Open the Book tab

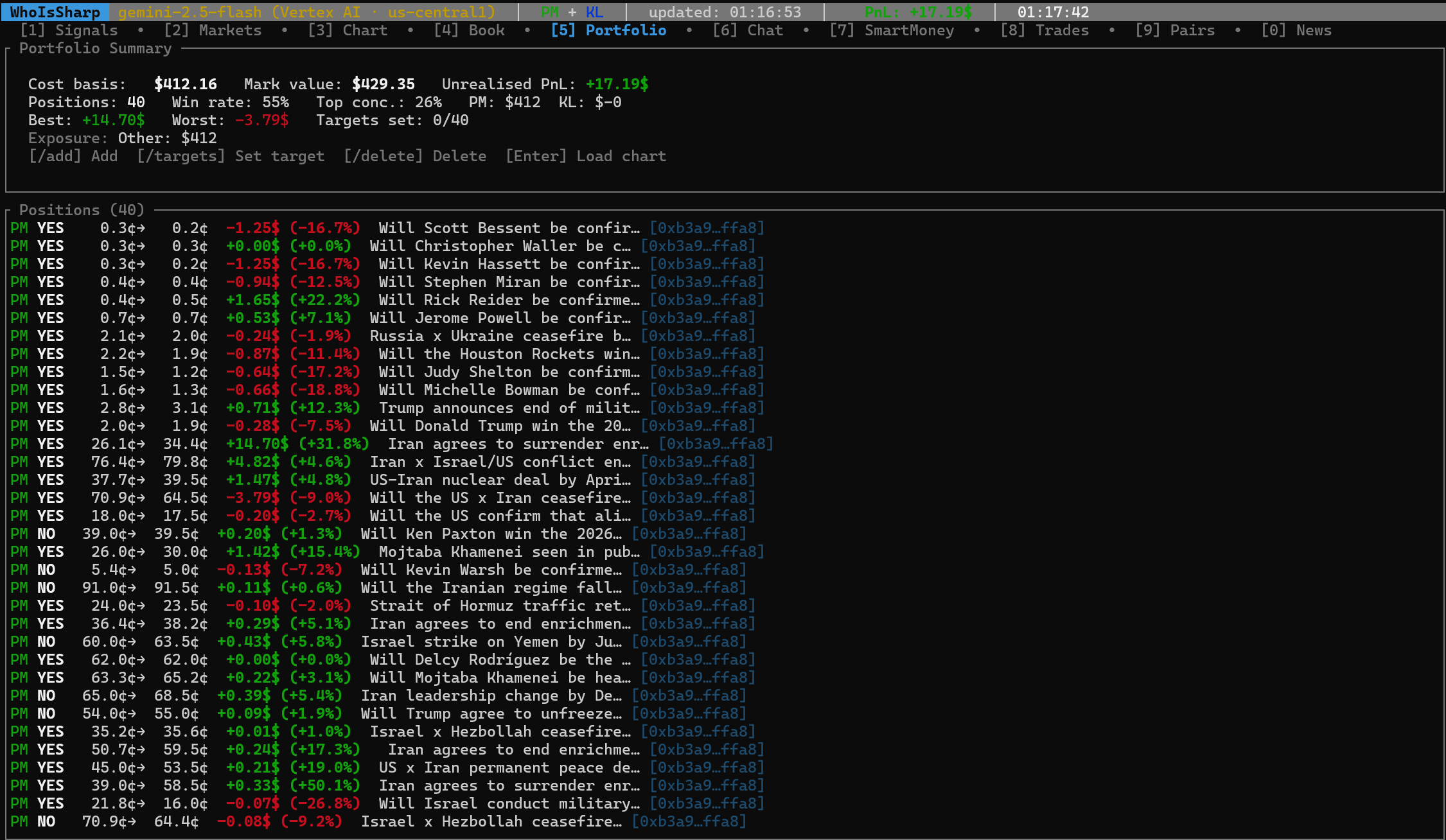(469, 30)
